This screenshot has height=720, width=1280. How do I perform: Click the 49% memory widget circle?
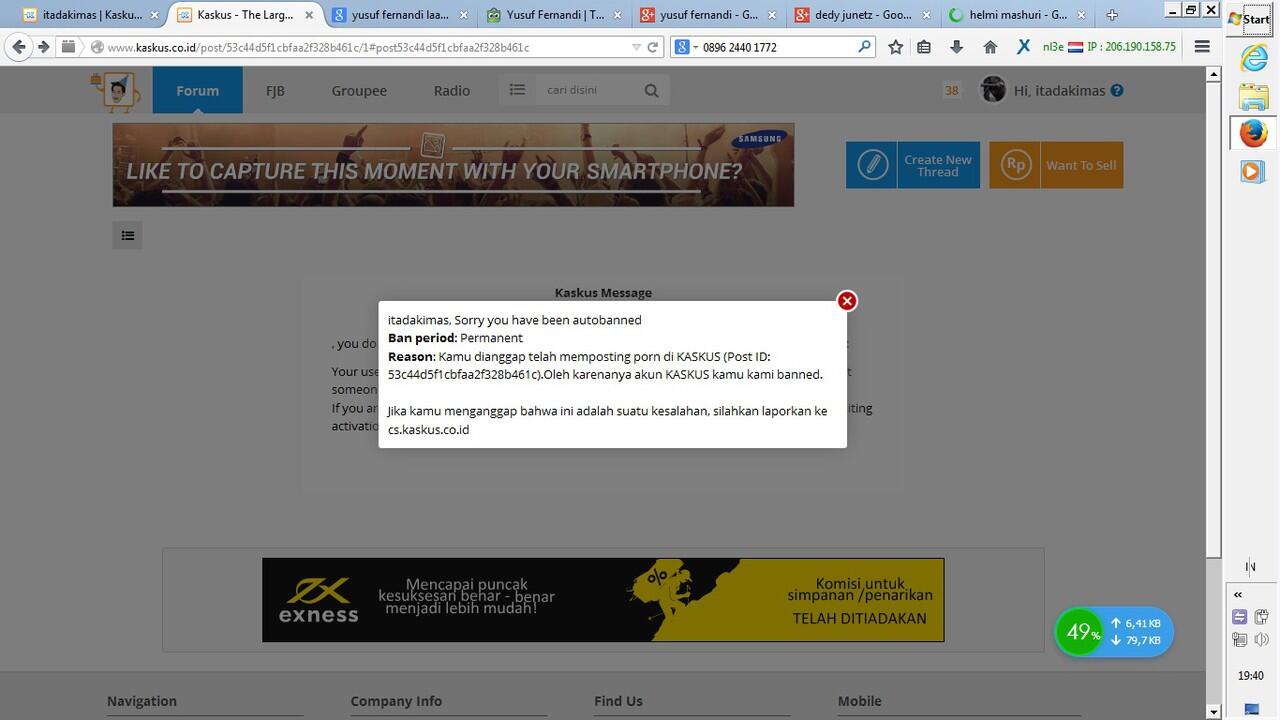pyautogui.click(x=1081, y=632)
